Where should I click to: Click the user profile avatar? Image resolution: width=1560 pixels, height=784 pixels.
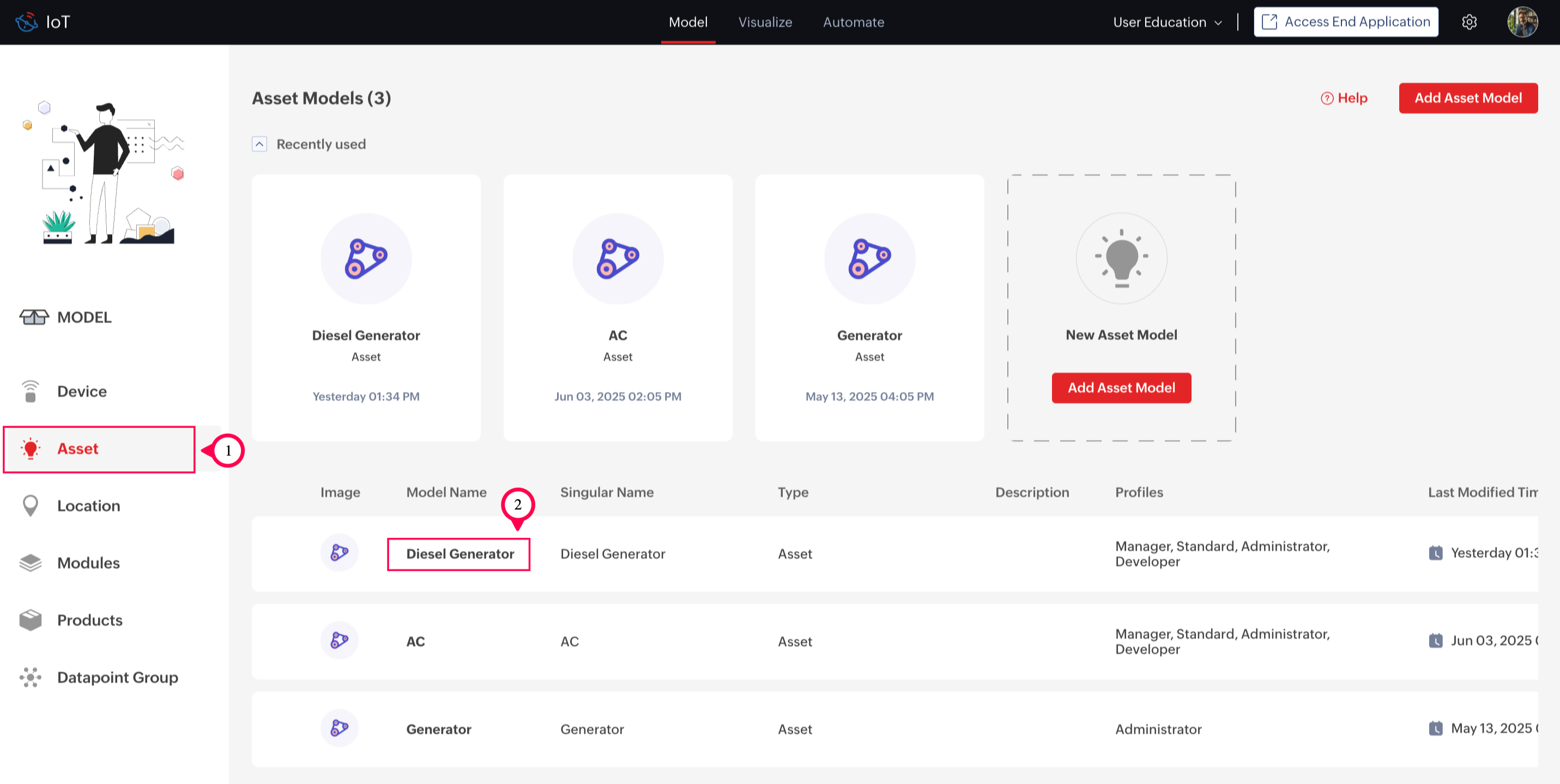click(x=1522, y=22)
